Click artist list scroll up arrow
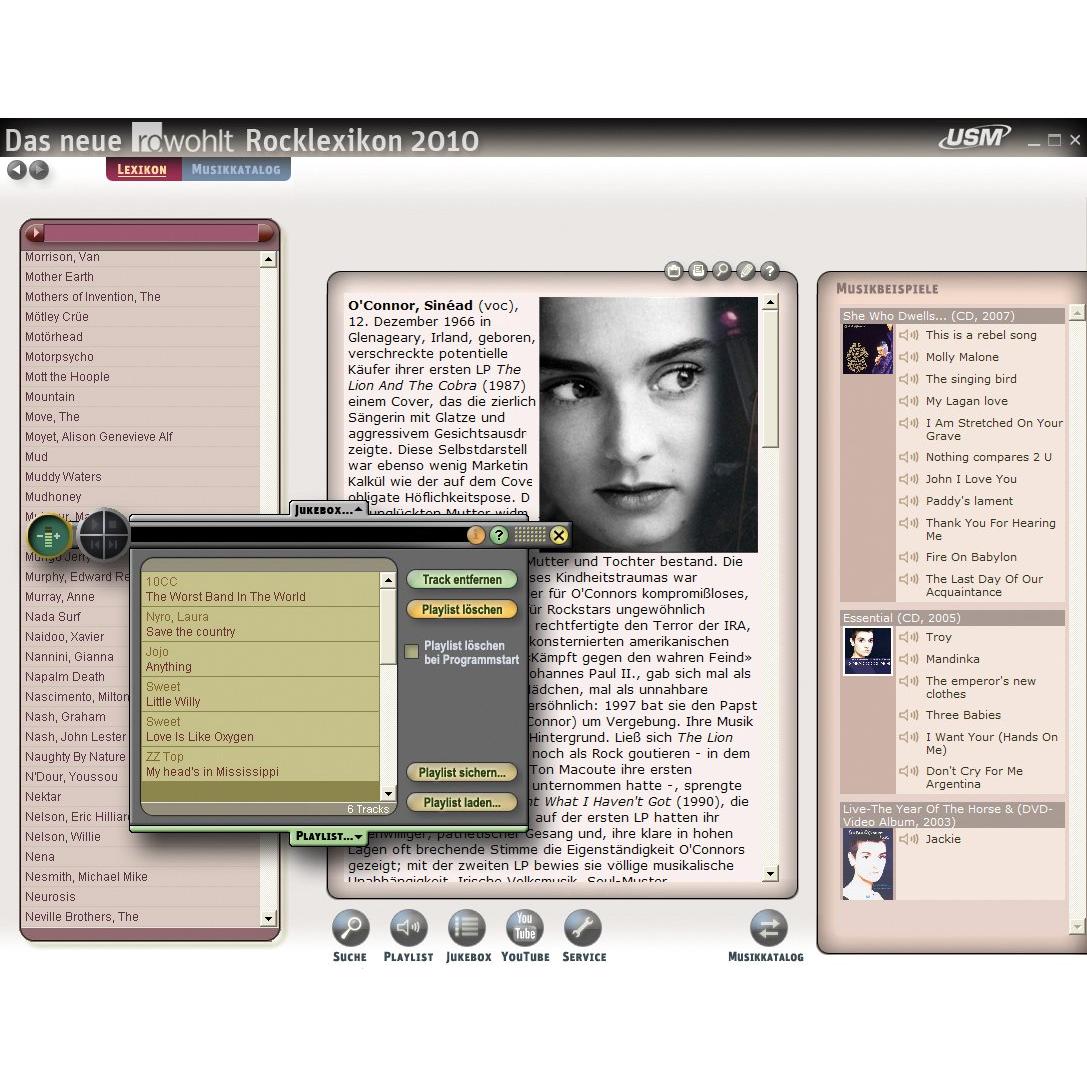This screenshot has height=1087, width=1087. click(268, 259)
